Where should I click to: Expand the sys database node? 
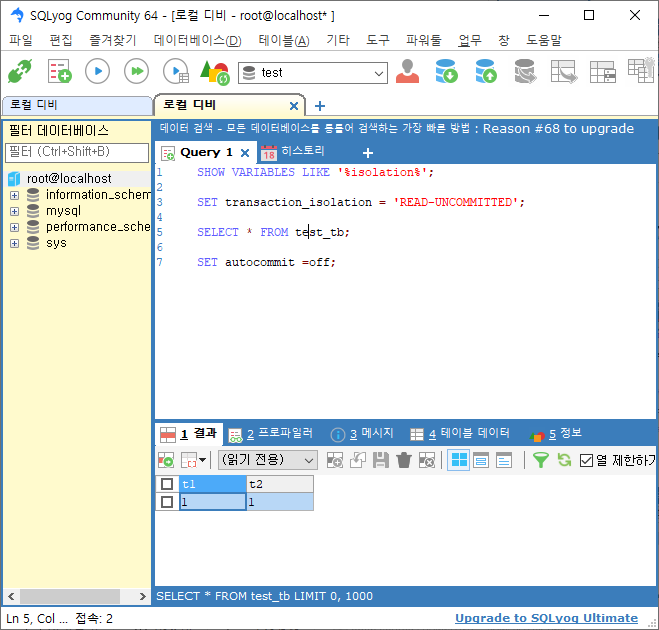(x=15, y=243)
